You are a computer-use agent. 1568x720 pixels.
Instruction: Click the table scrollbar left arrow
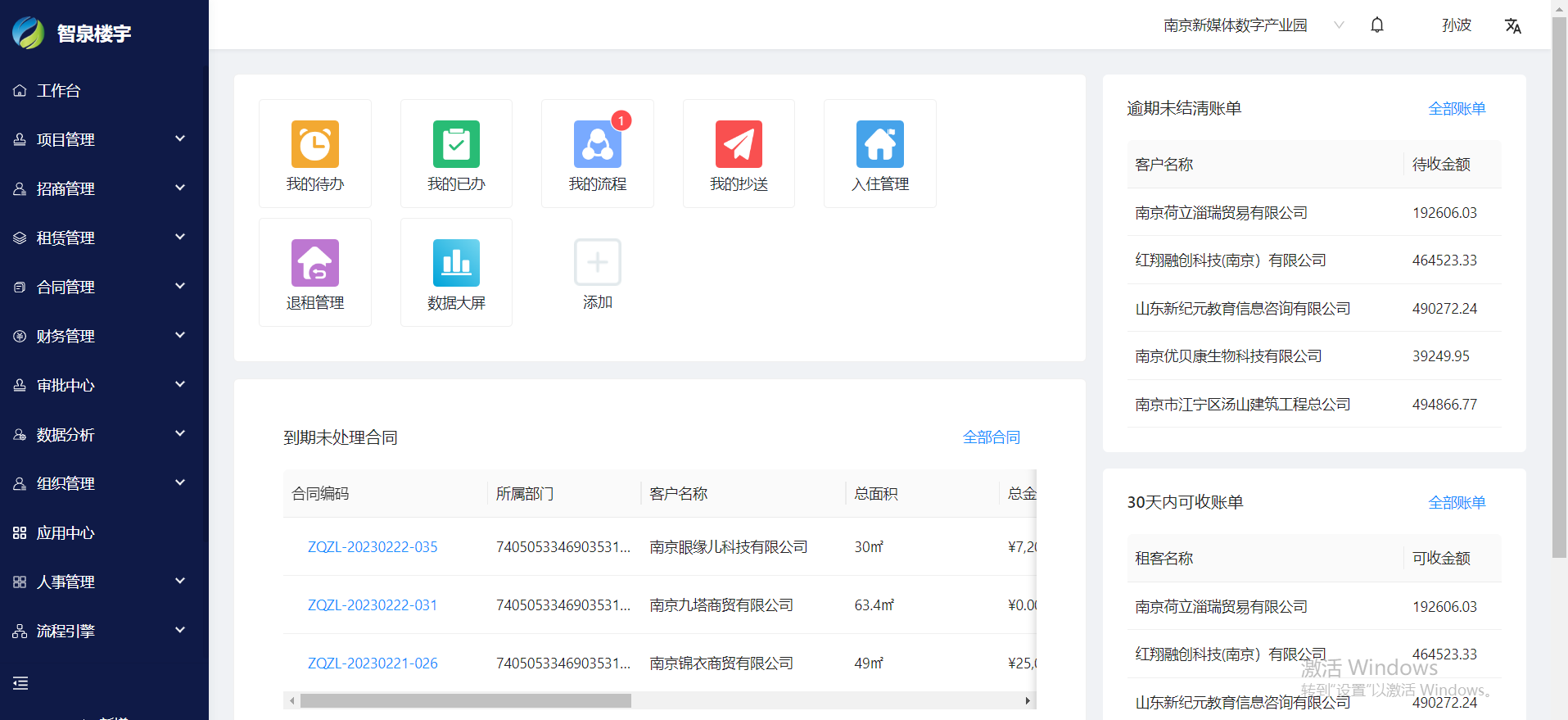coord(291,701)
